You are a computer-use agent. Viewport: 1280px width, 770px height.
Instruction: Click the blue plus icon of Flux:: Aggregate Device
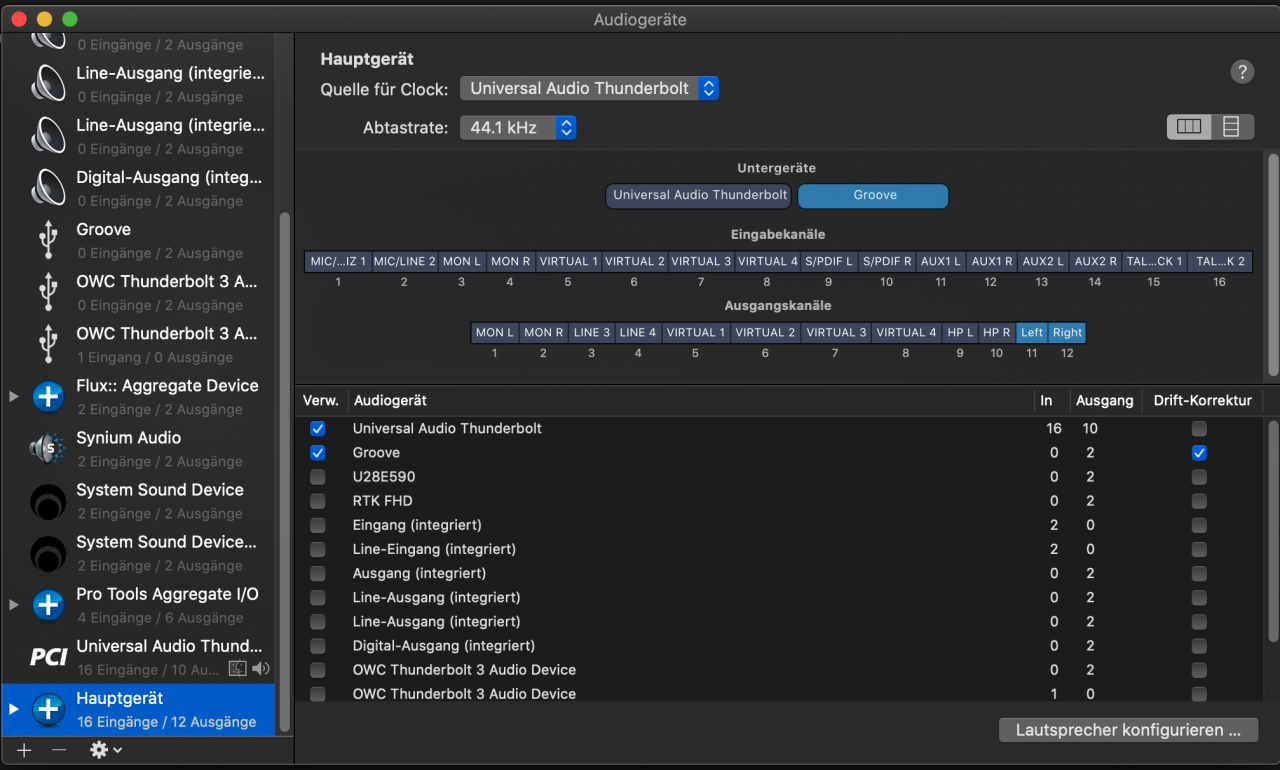pos(48,397)
